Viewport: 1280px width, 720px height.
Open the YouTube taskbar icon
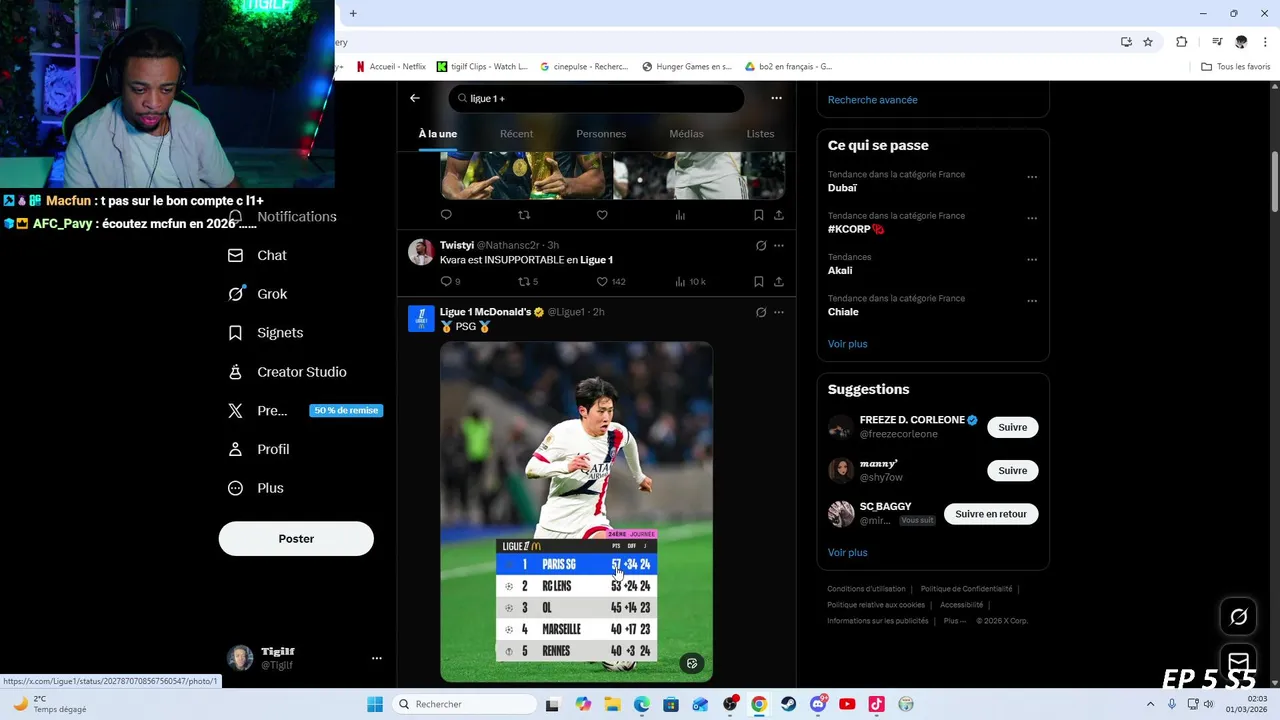coord(847,704)
